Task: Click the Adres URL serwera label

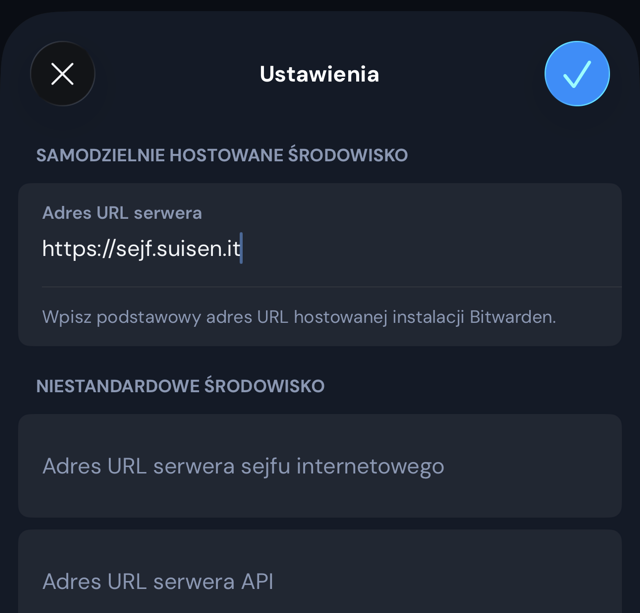Action: pos(122,213)
